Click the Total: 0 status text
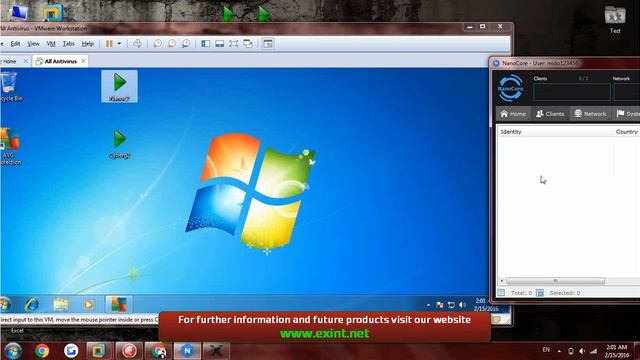This screenshot has width=640, height=360. point(521,293)
